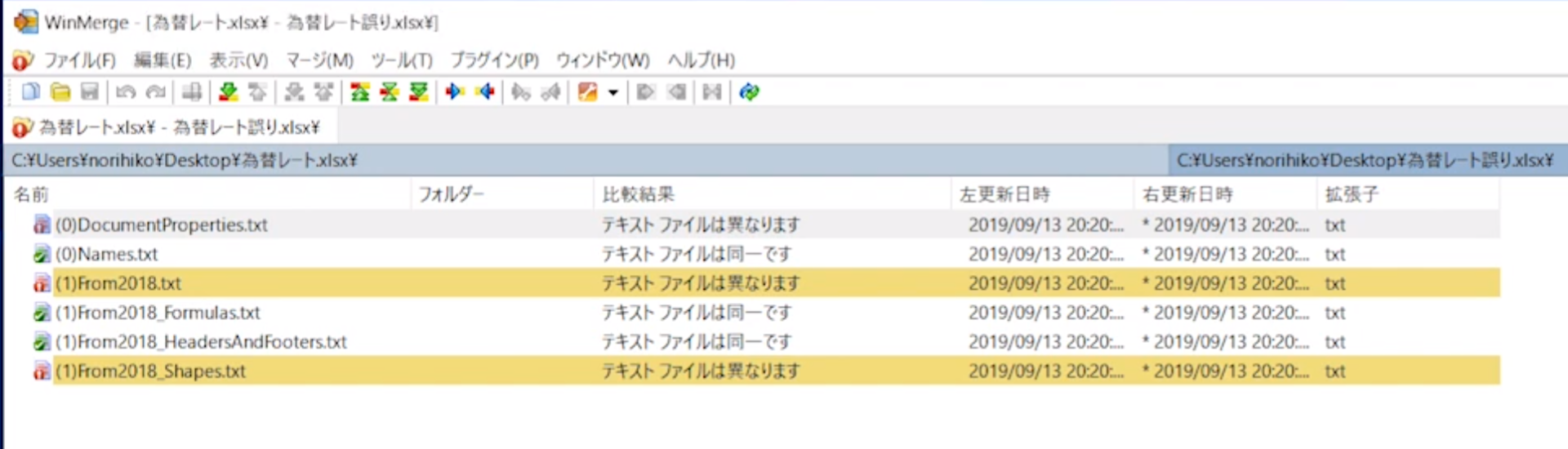Click the right path header 為替レート誤り.xlsx

point(1365,161)
